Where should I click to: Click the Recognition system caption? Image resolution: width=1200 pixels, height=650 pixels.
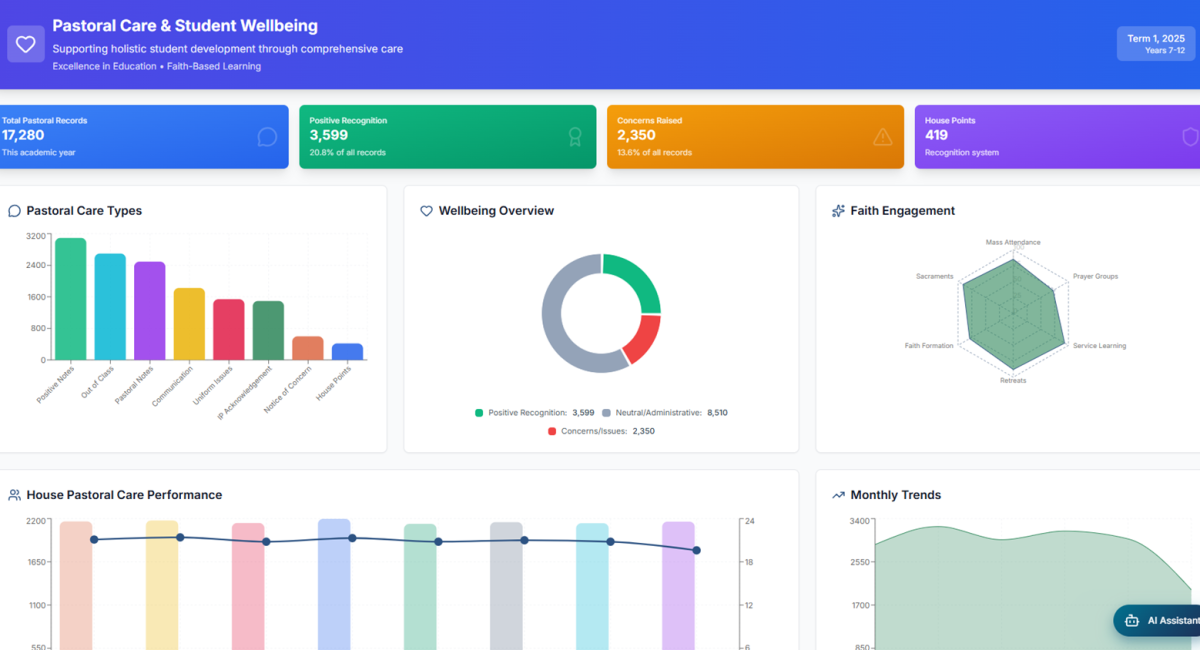click(x=962, y=153)
